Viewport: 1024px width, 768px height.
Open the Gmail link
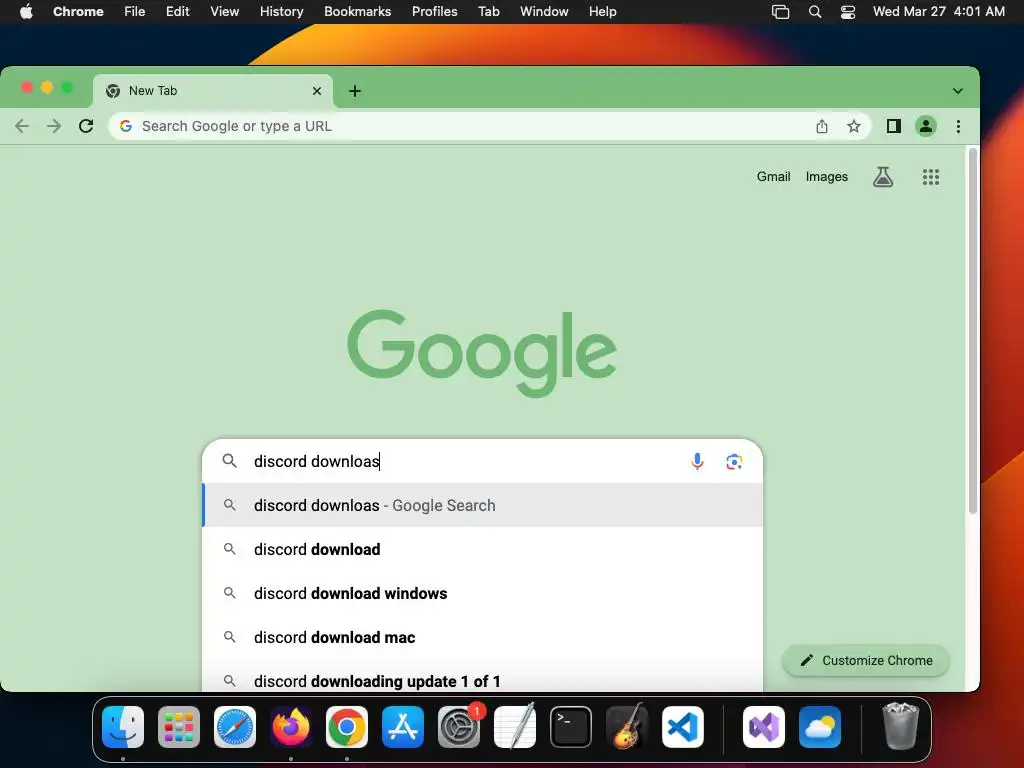773,176
